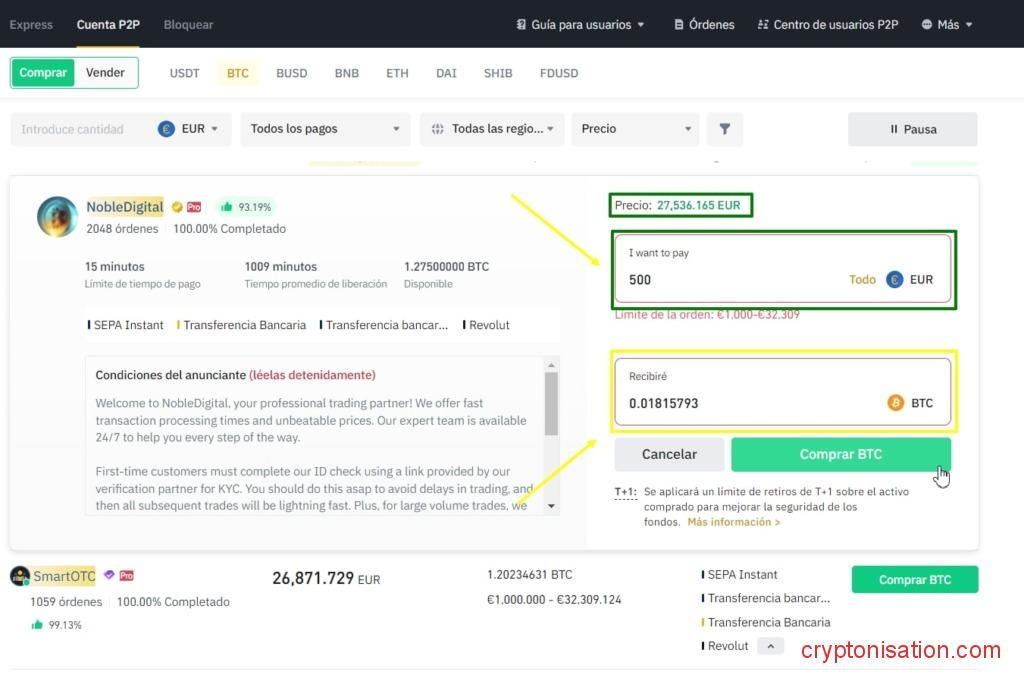This screenshot has width=1024, height=678.
Task: Click the Centro de usuarios P2P icon
Action: click(763, 25)
